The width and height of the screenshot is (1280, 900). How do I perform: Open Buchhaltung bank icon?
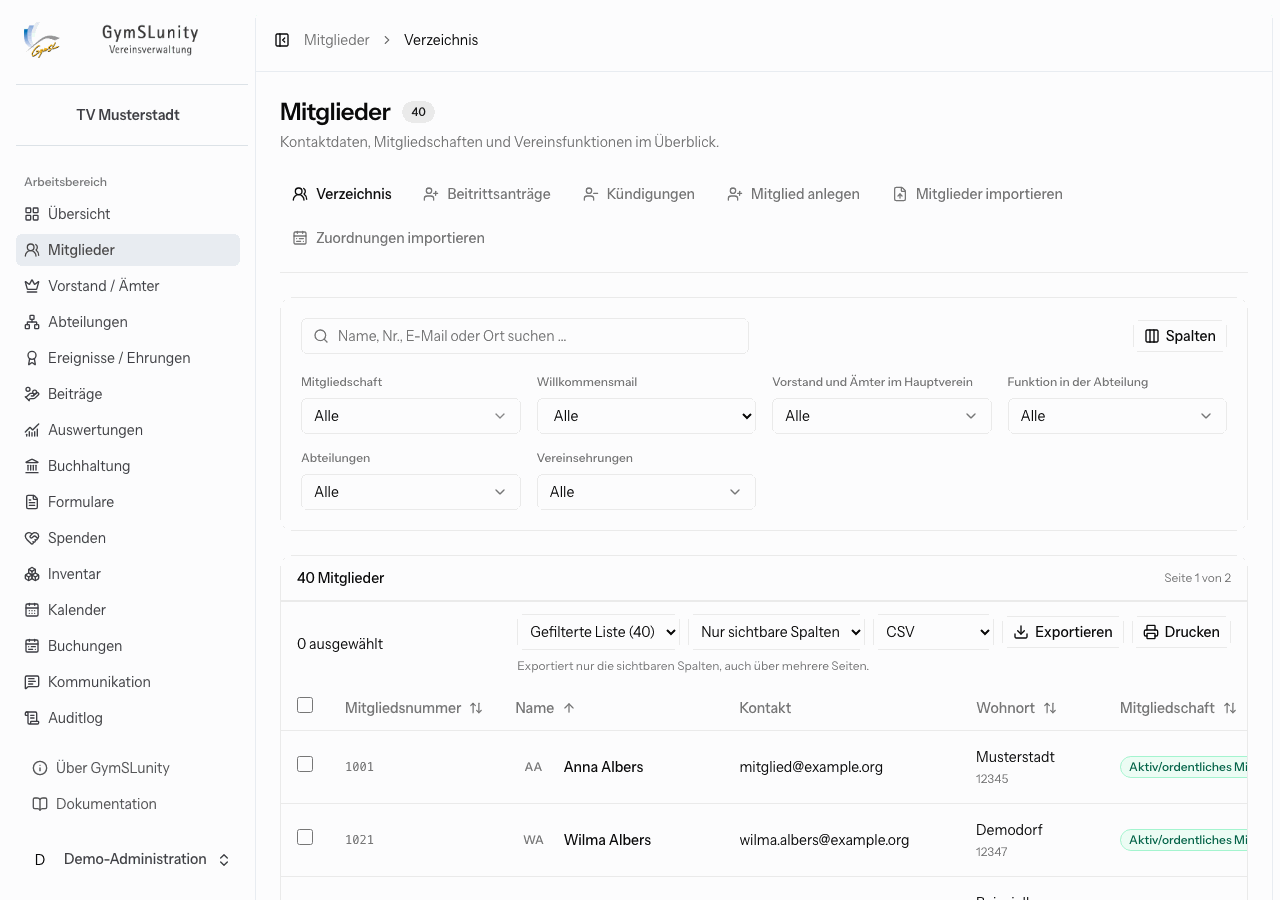coord(32,466)
